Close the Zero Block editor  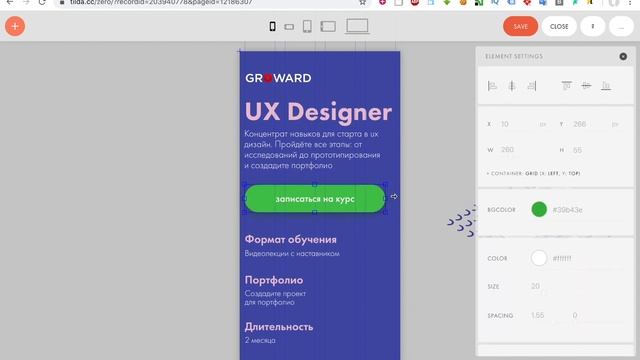tap(559, 26)
